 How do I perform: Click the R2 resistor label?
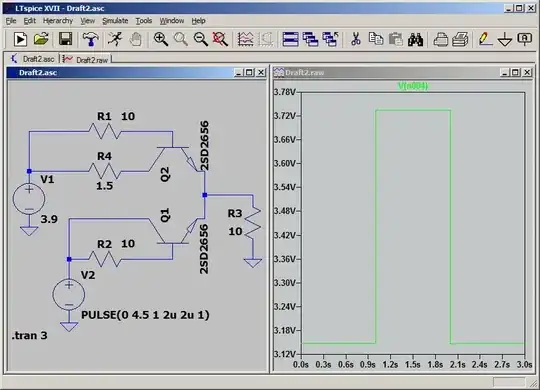pyautogui.click(x=104, y=244)
